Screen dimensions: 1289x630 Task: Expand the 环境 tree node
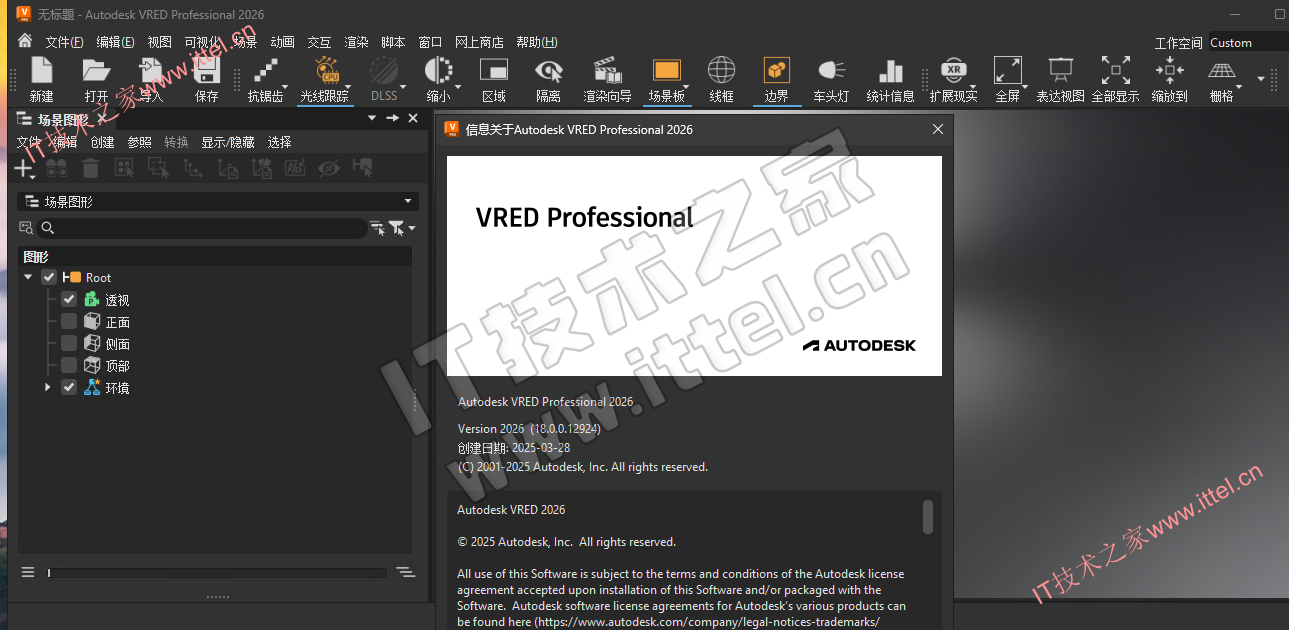point(47,387)
